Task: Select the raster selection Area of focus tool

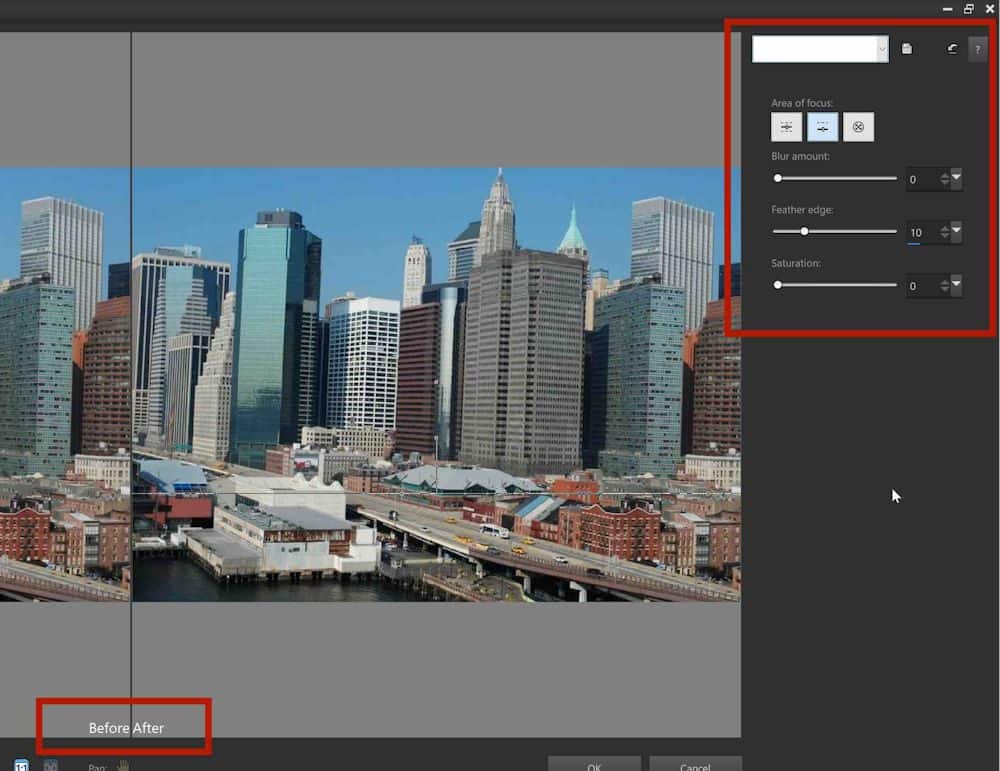Action: [x=787, y=126]
